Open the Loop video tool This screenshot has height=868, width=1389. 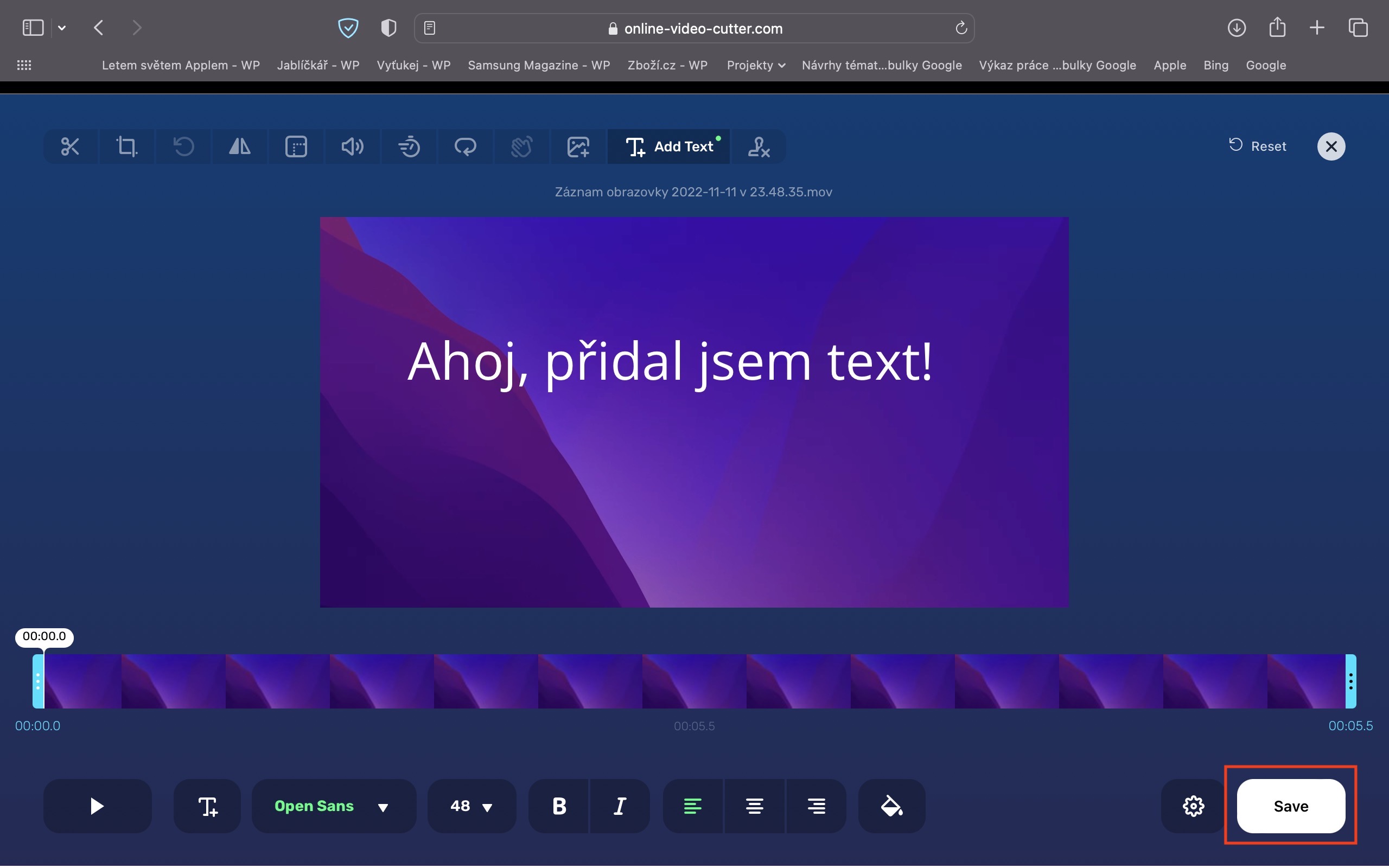coord(465,146)
